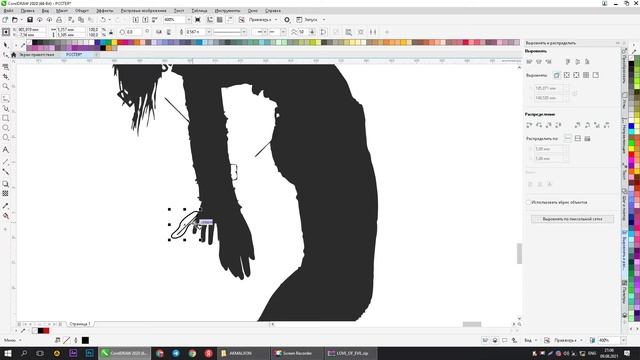
Task: Click the distribute left icon in Distribute section
Action: click(x=529, y=125)
